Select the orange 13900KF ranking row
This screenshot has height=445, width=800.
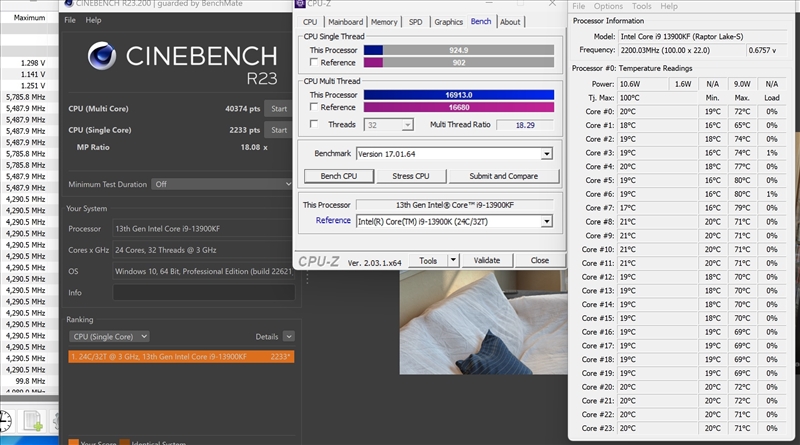click(181, 357)
